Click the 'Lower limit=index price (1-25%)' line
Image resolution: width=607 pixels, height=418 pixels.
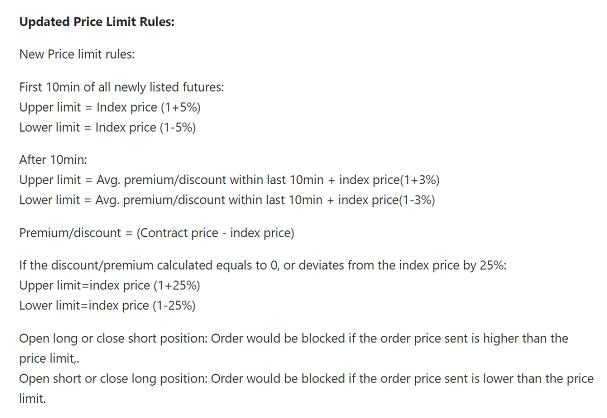point(107,305)
